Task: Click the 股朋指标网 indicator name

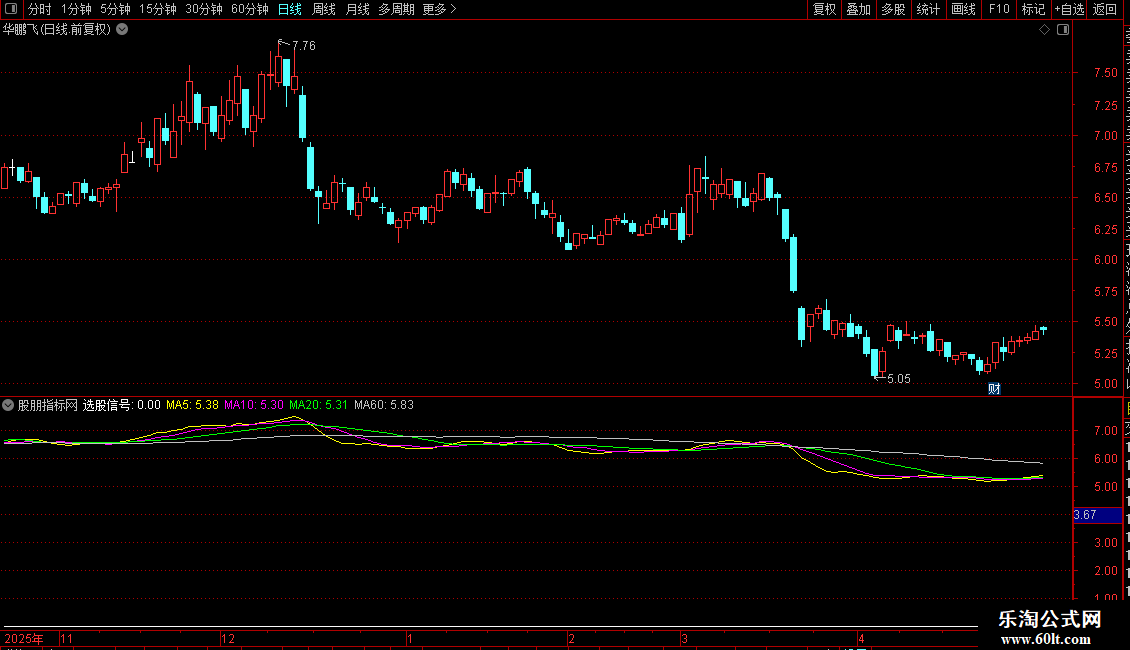Action: 48,405
